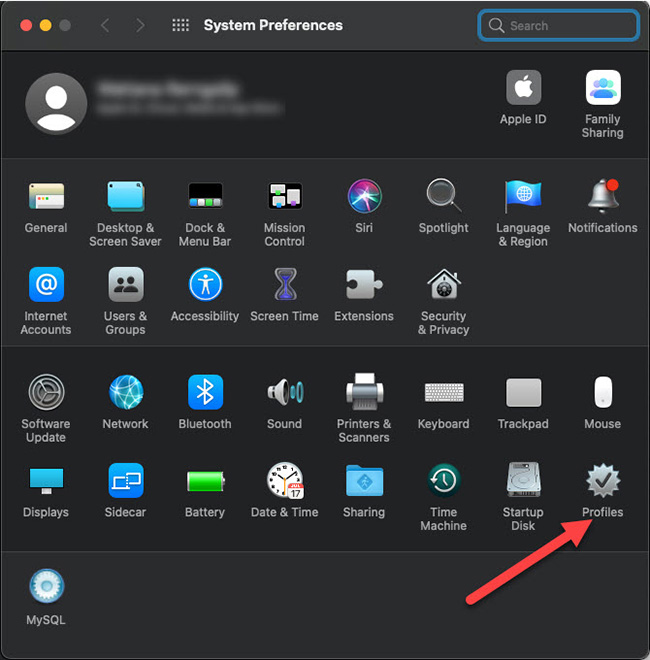Image resolution: width=650 pixels, height=660 pixels.
Task: Open Dock & Menu Bar settings
Action: tap(205, 197)
